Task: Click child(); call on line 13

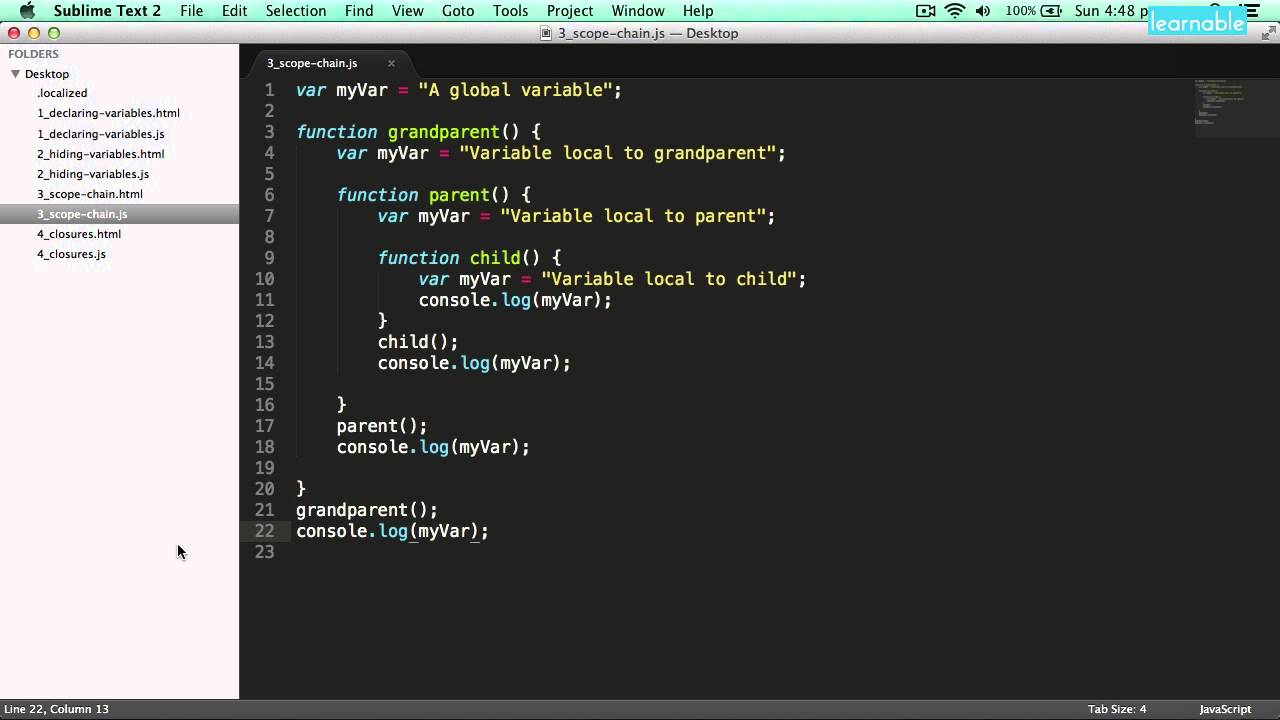Action: coord(418,342)
